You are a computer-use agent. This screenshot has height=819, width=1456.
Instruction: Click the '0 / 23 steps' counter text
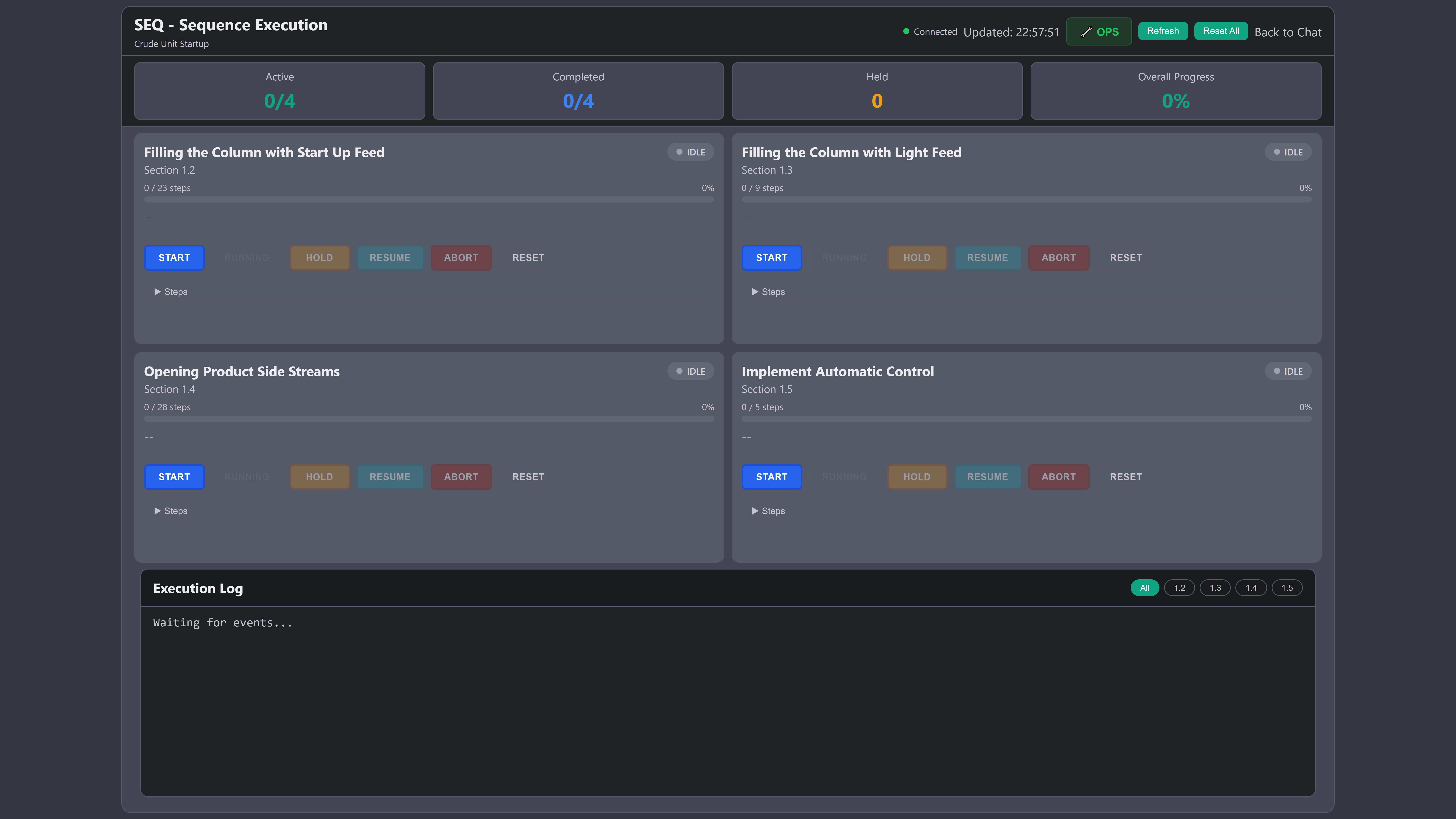pyautogui.click(x=167, y=188)
